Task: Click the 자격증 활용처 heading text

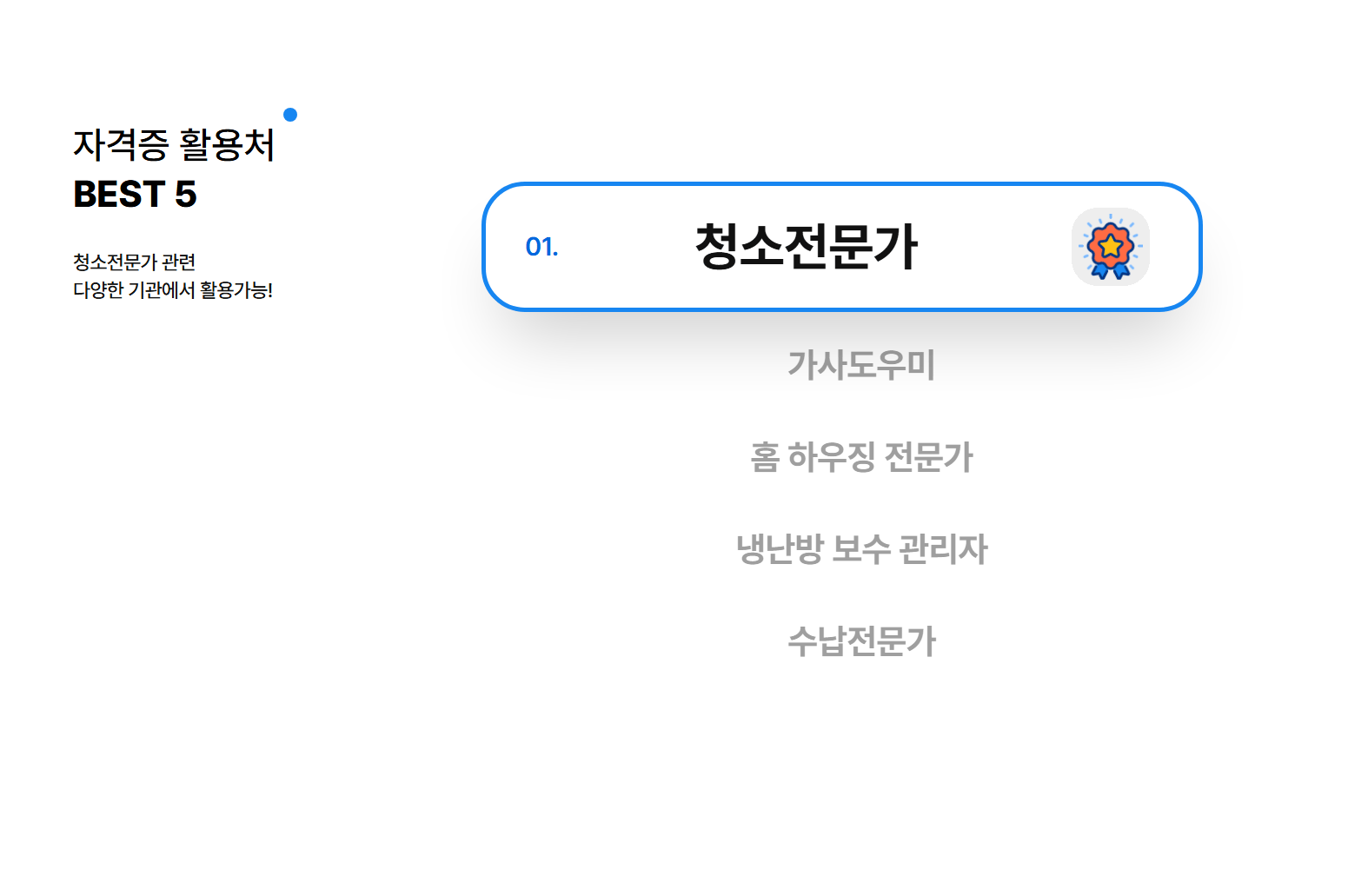Action: (x=174, y=144)
